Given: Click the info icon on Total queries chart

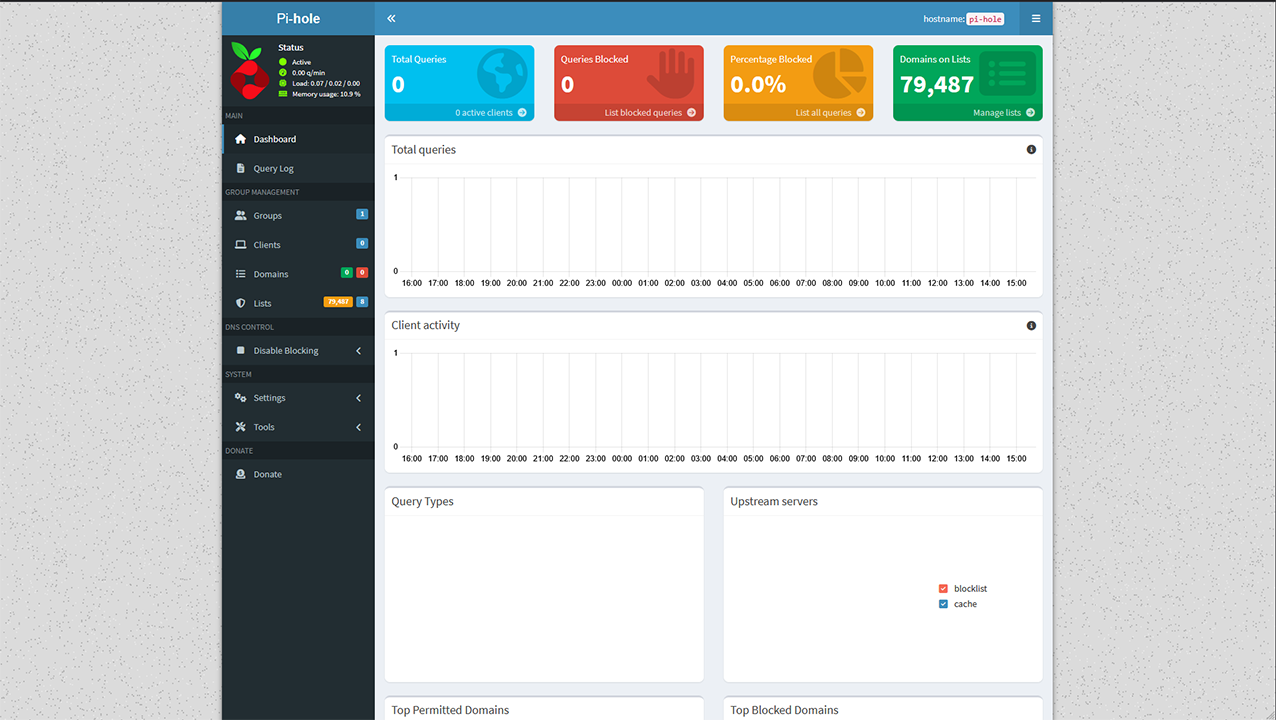Looking at the screenshot, I should 1031,150.
